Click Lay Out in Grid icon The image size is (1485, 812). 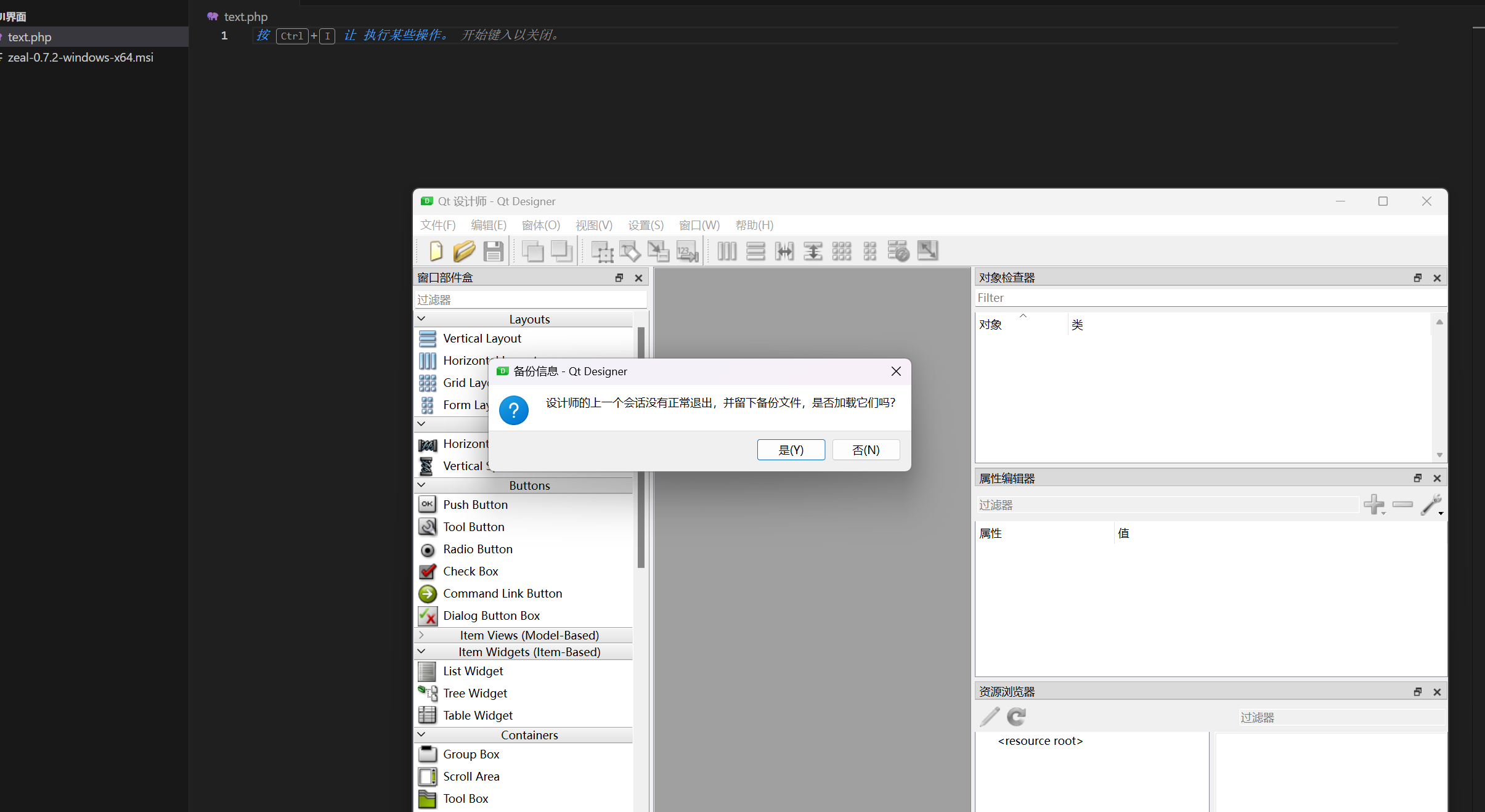(x=842, y=251)
